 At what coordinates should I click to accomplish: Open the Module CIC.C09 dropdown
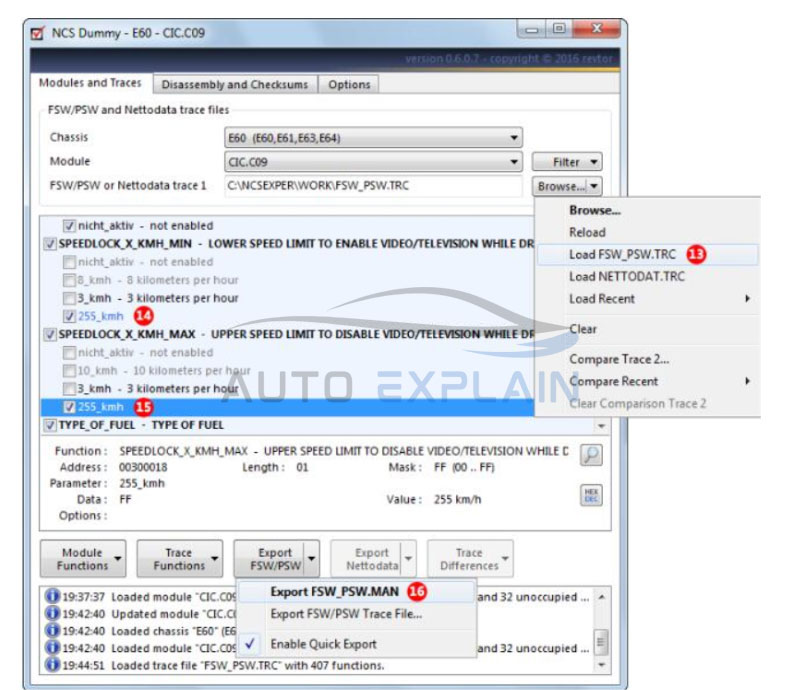[373, 162]
